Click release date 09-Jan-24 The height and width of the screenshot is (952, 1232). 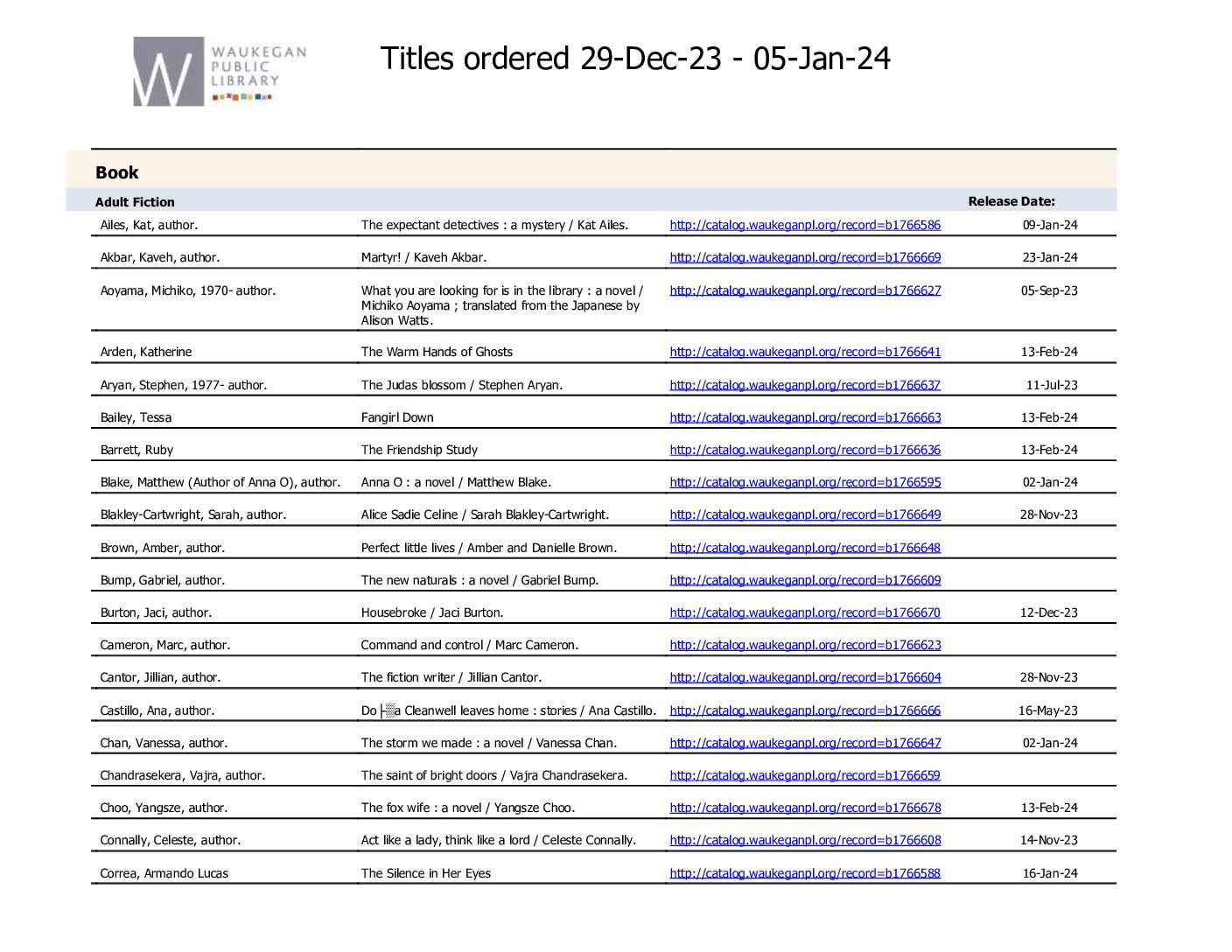tap(1050, 225)
